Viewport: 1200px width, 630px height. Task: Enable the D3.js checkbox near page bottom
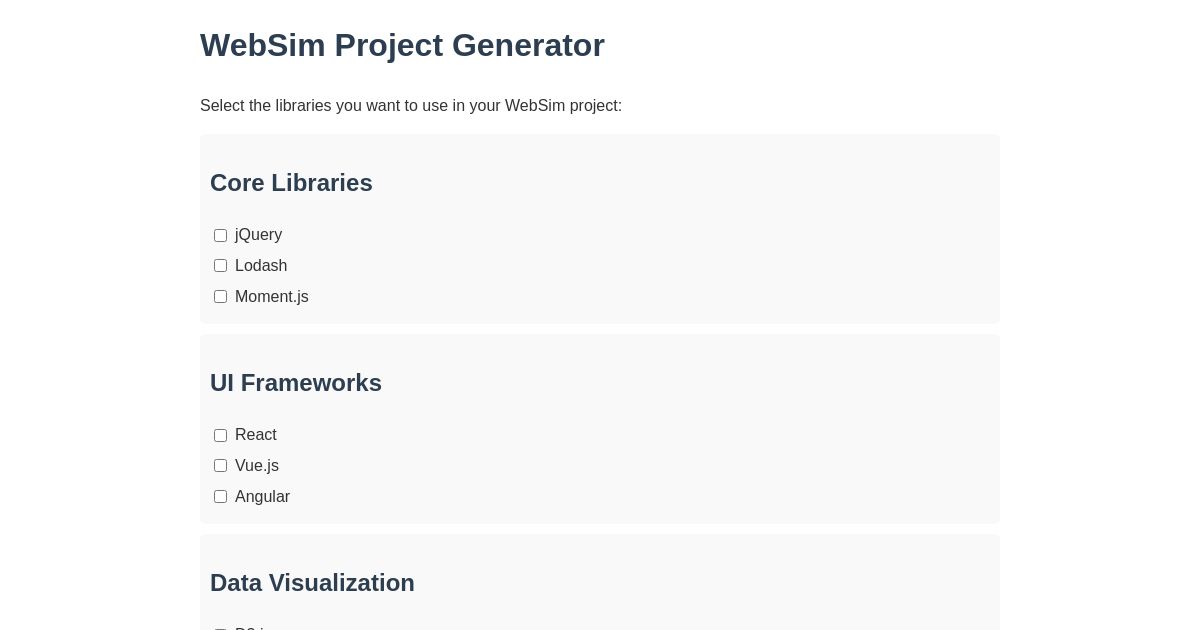[220, 628]
